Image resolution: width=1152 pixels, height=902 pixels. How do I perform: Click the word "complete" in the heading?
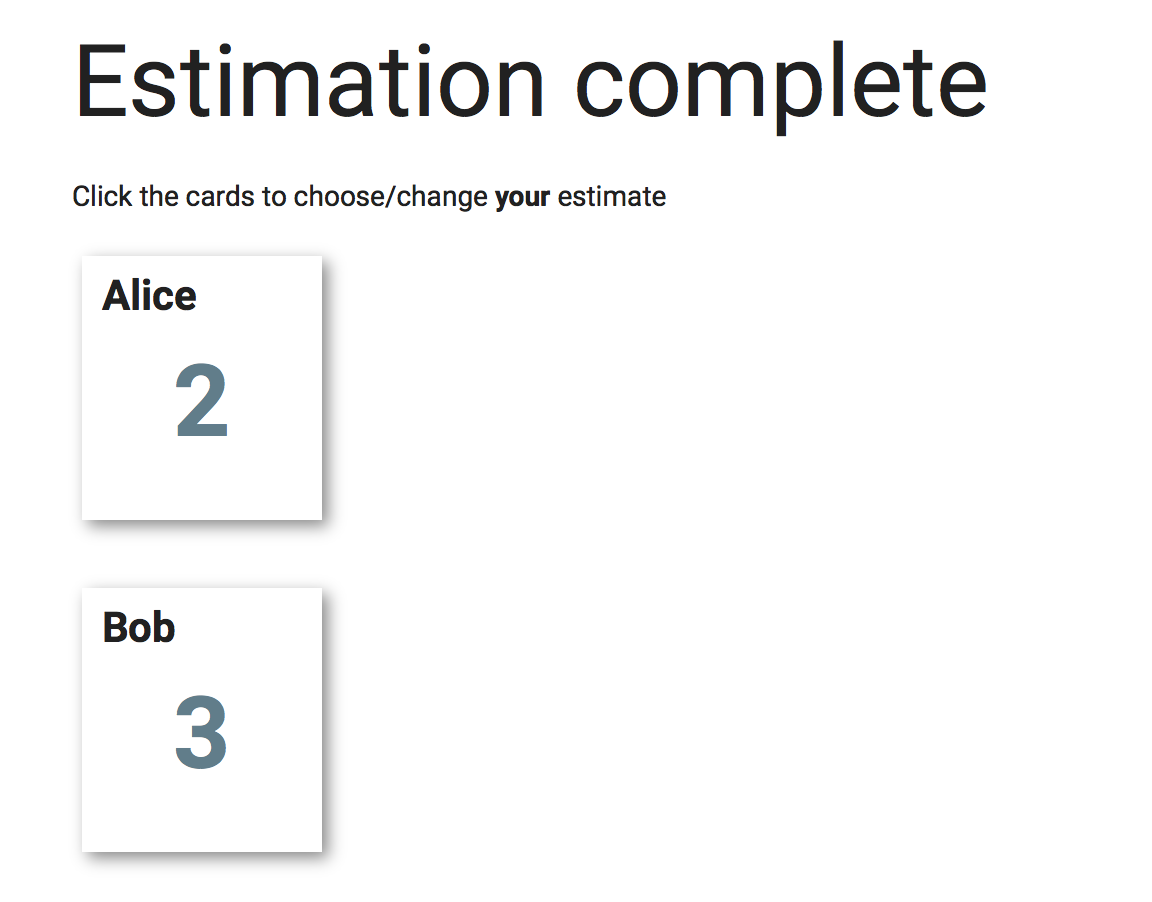781,87
